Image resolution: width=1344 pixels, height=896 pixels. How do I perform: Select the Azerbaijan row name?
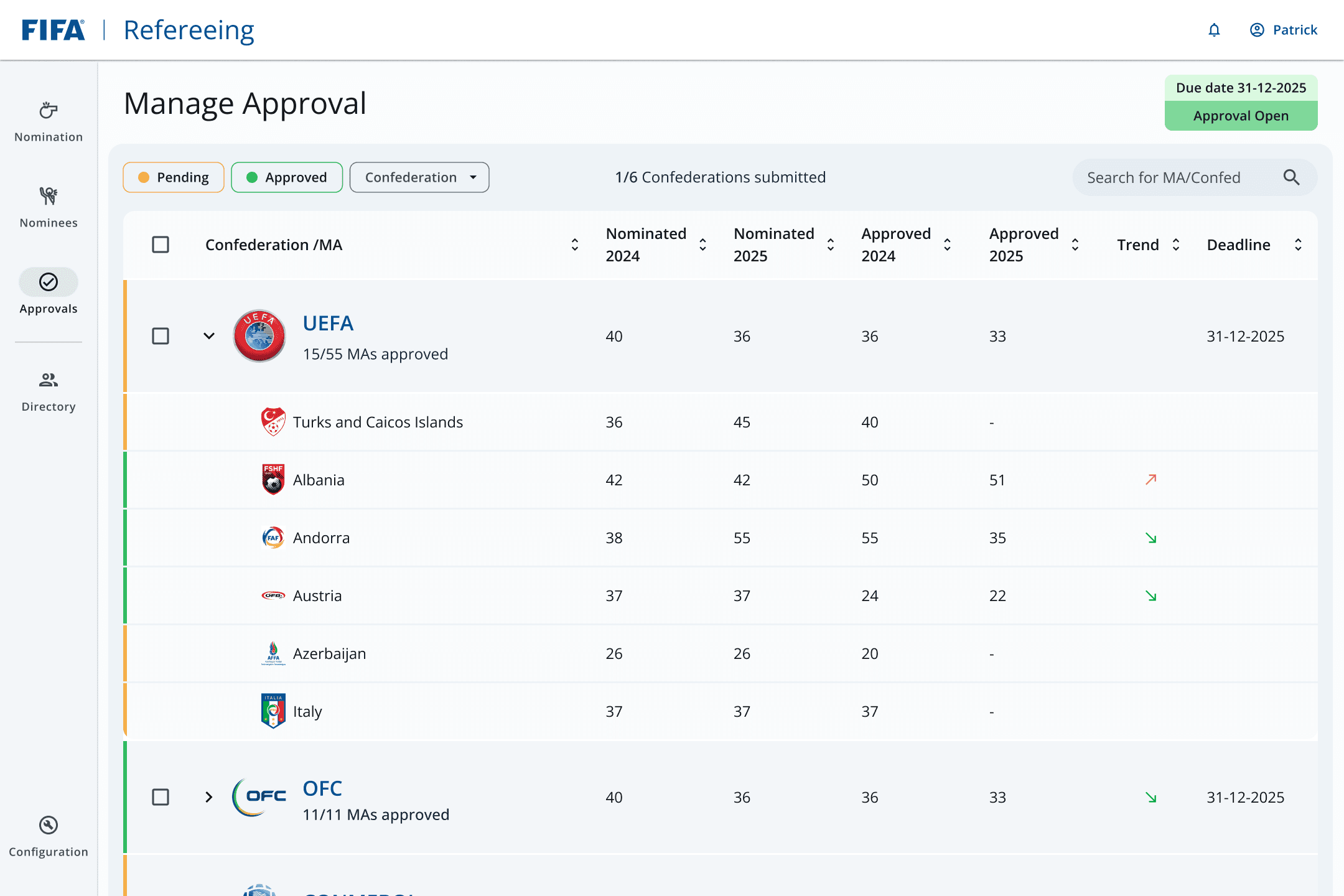pyautogui.click(x=329, y=654)
